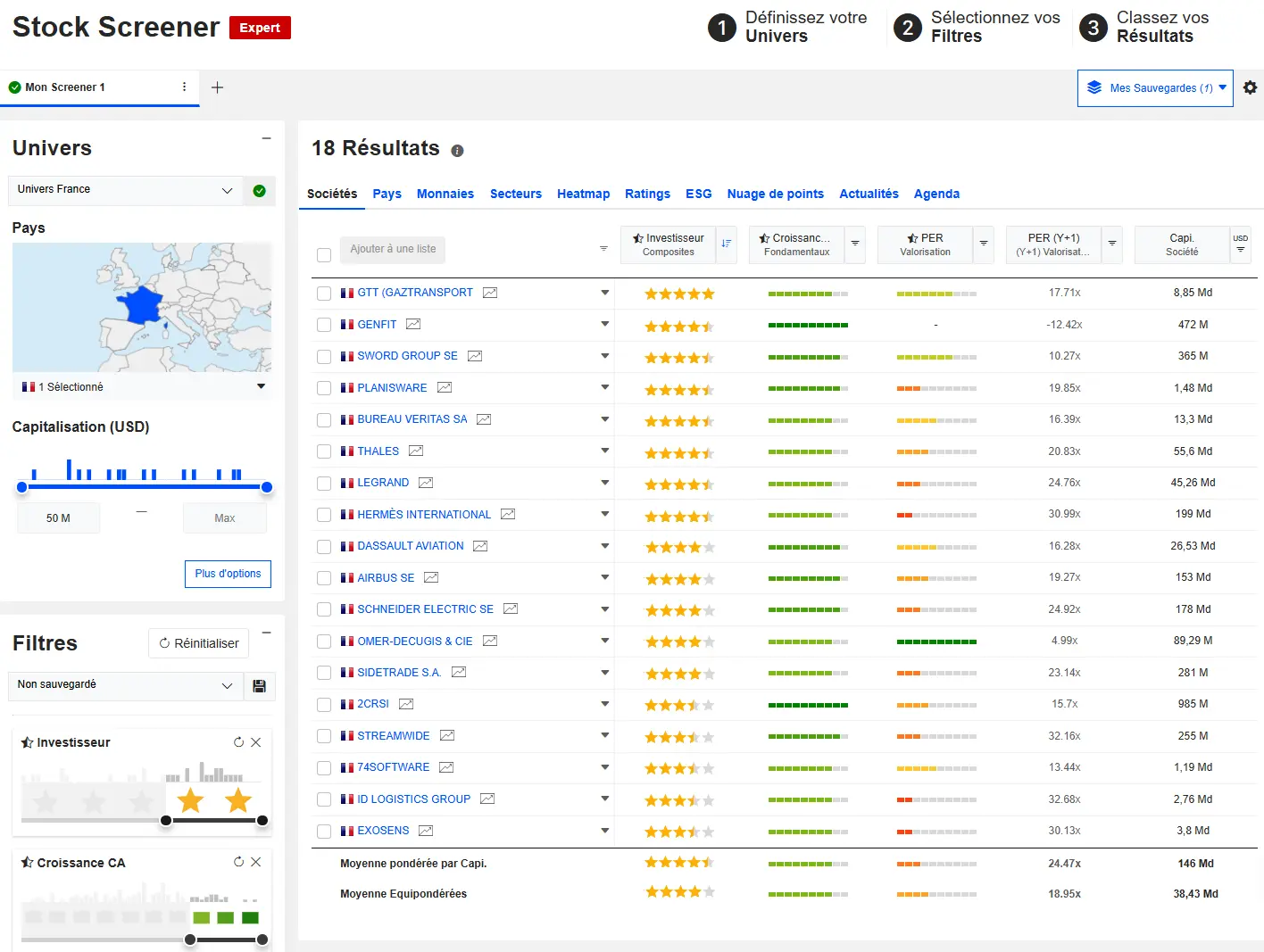Open chart icon for SWORD GROUP SE
The image size is (1264, 952).
[x=475, y=356]
